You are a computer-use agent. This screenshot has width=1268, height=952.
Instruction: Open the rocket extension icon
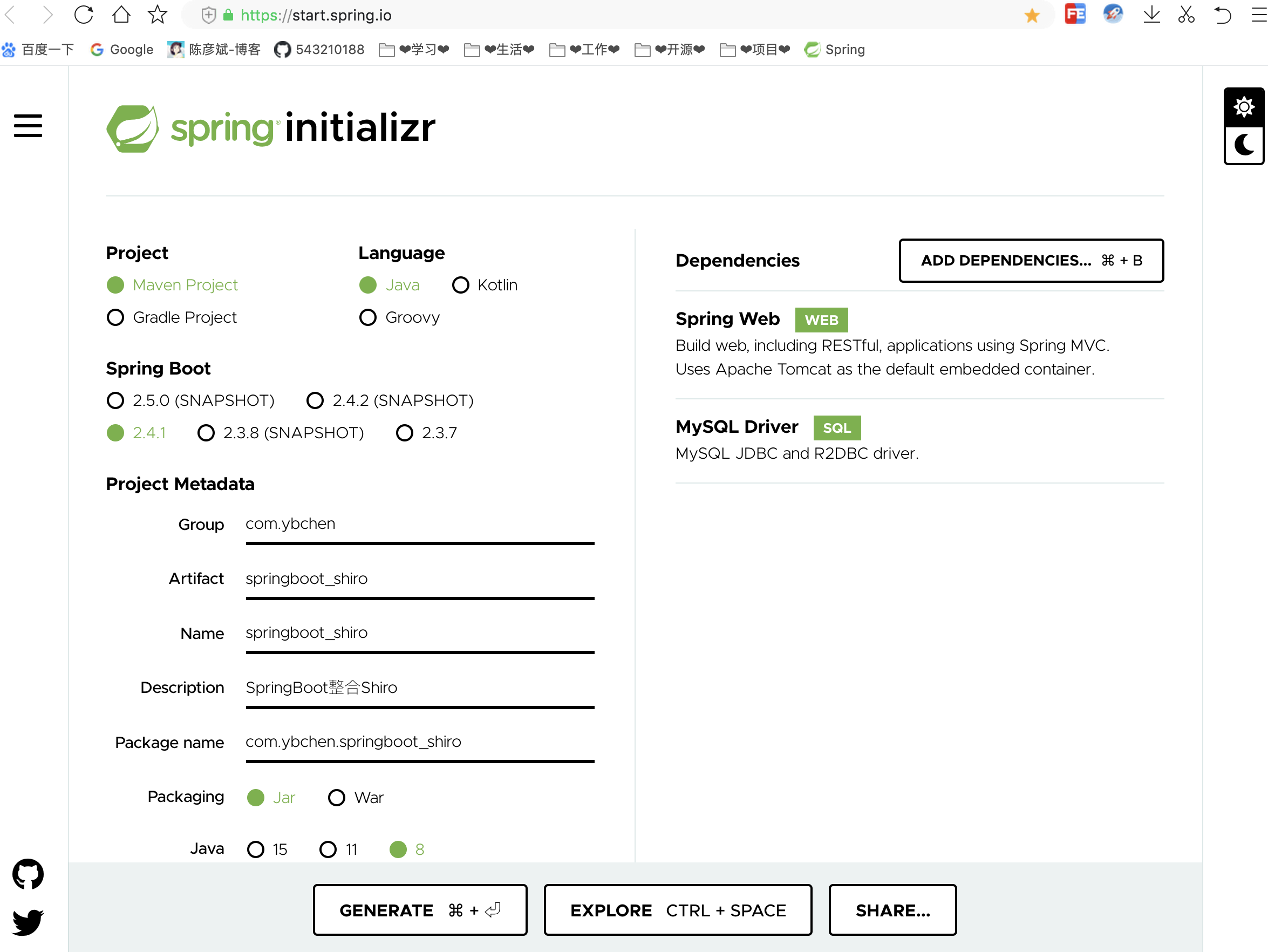tap(1113, 15)
